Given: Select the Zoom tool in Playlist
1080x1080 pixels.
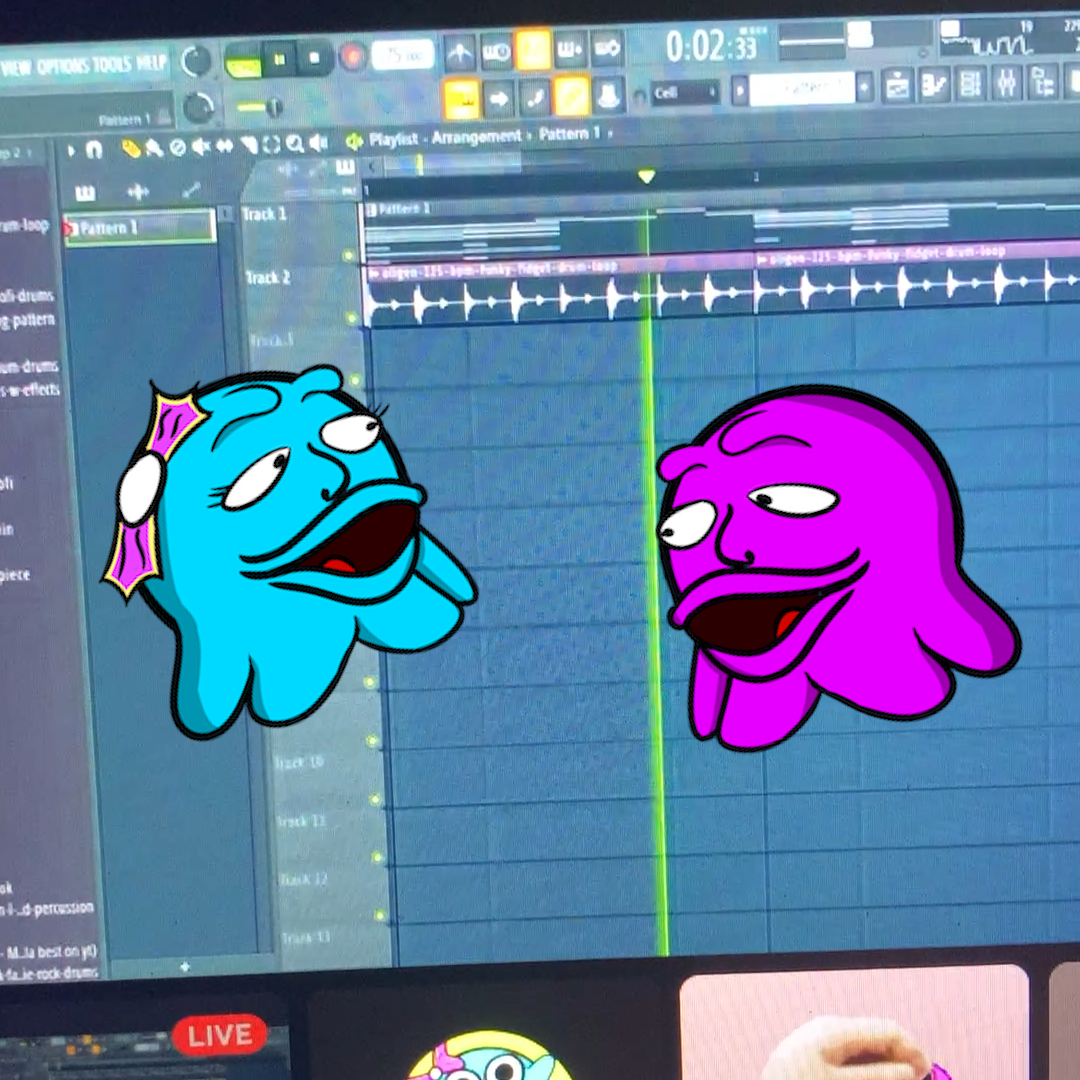Looking at the screenshot, I should [295, 144].
